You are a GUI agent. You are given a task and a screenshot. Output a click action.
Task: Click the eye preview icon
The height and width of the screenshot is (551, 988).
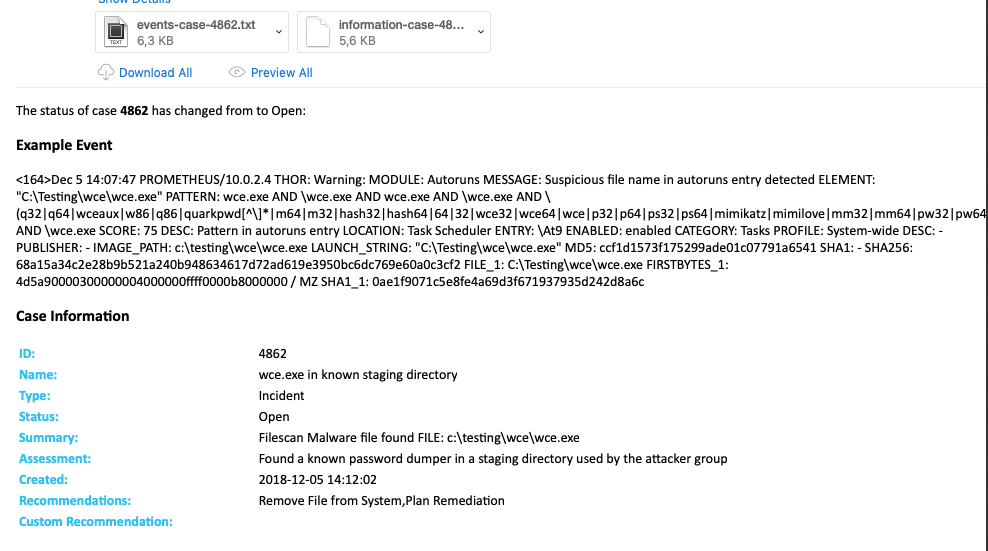pyautogui.click(x=237, y=72)
